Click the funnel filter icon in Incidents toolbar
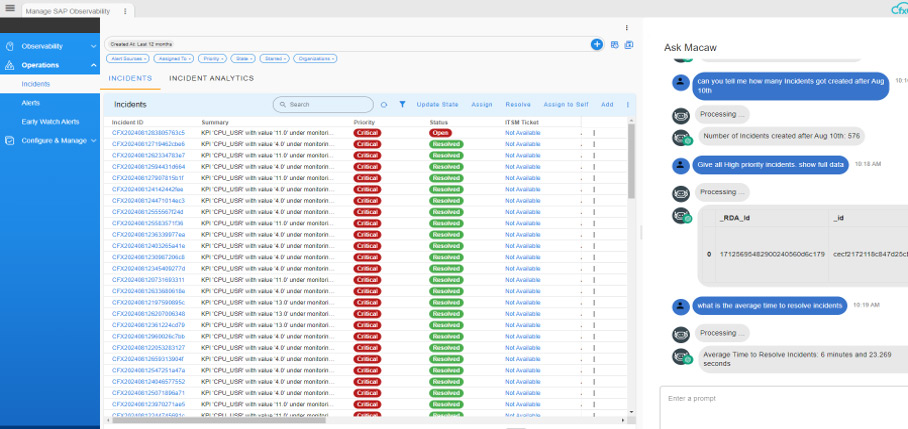 click(402, 104)
